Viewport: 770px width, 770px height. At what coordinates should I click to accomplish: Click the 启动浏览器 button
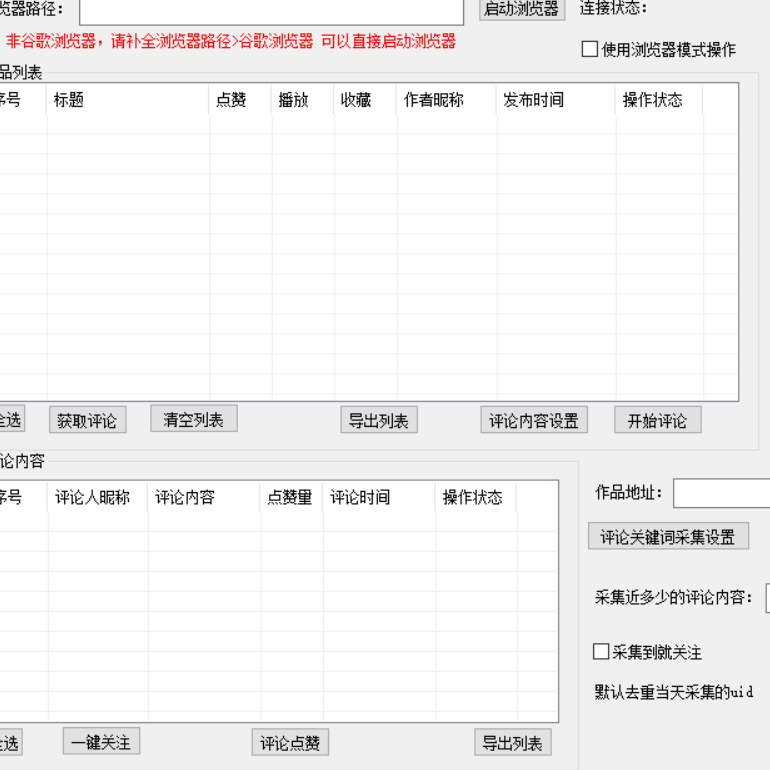pos(521,9)
